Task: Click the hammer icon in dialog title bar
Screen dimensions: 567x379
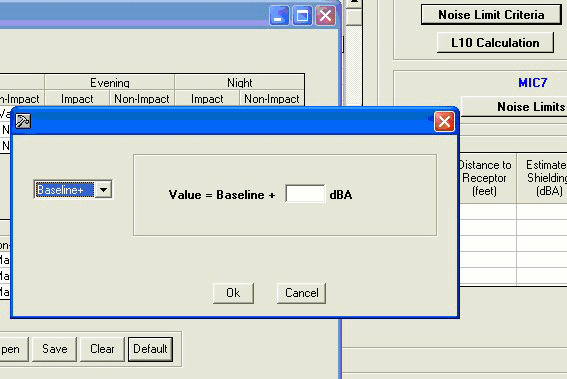Action: [23, 121]
